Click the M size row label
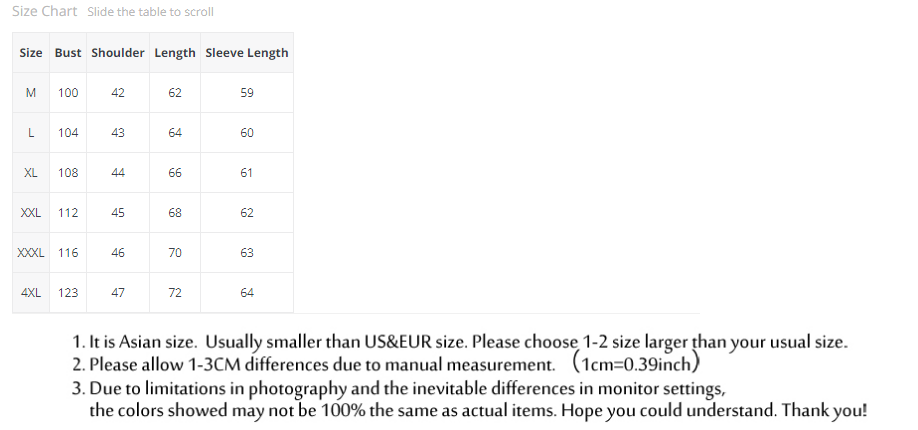This screenshot has width=918, height=430. pos(31,93)
